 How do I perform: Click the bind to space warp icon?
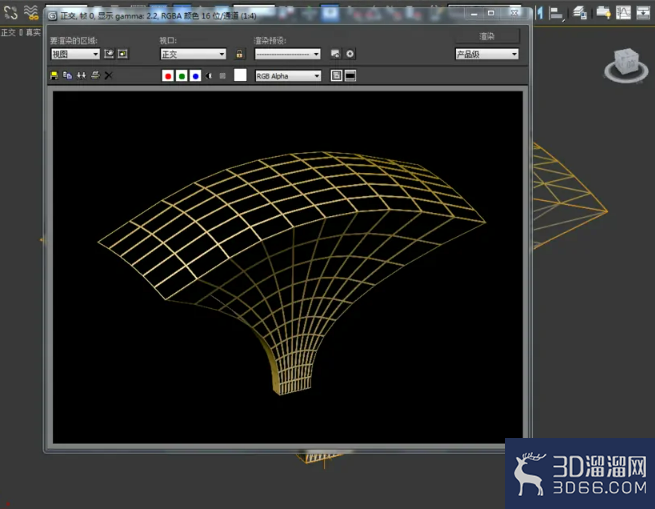31,12
